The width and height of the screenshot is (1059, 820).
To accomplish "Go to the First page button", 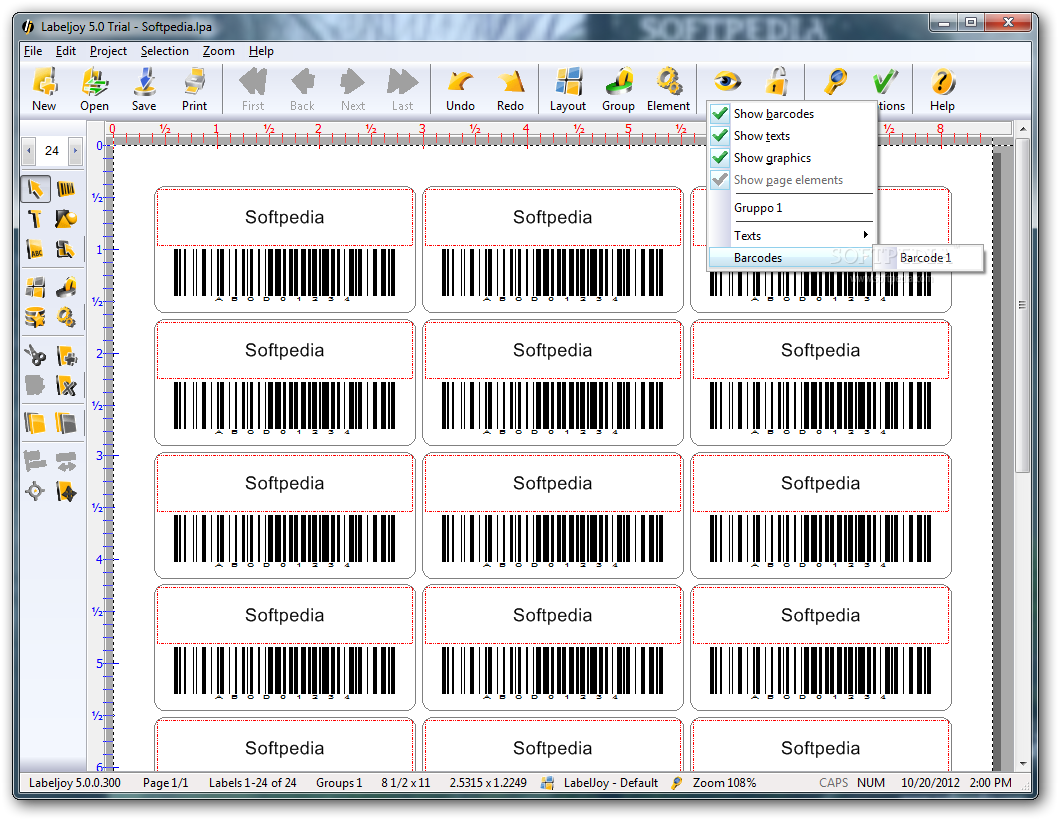I will (253, 89).
